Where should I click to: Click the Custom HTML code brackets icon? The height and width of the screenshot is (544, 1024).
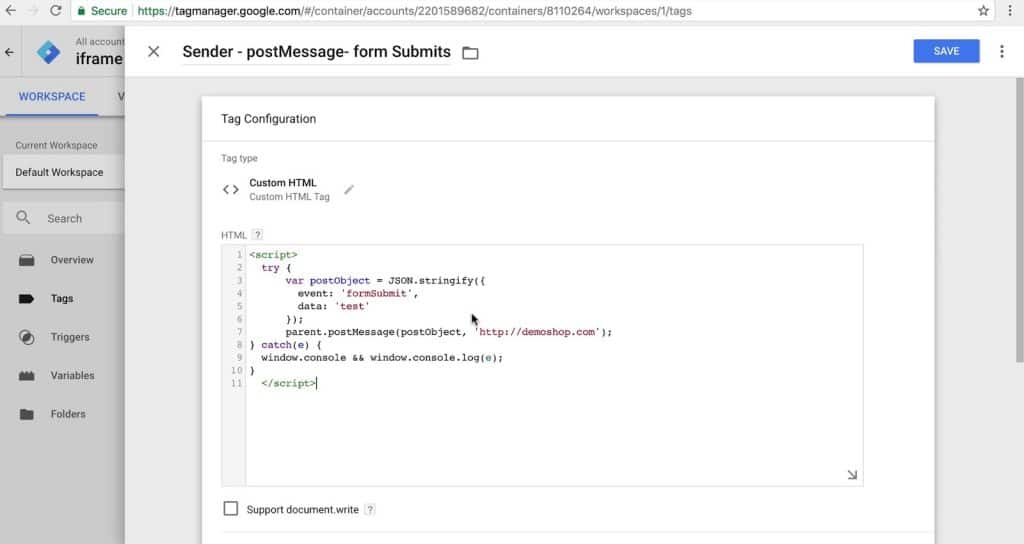click(231, 189)
